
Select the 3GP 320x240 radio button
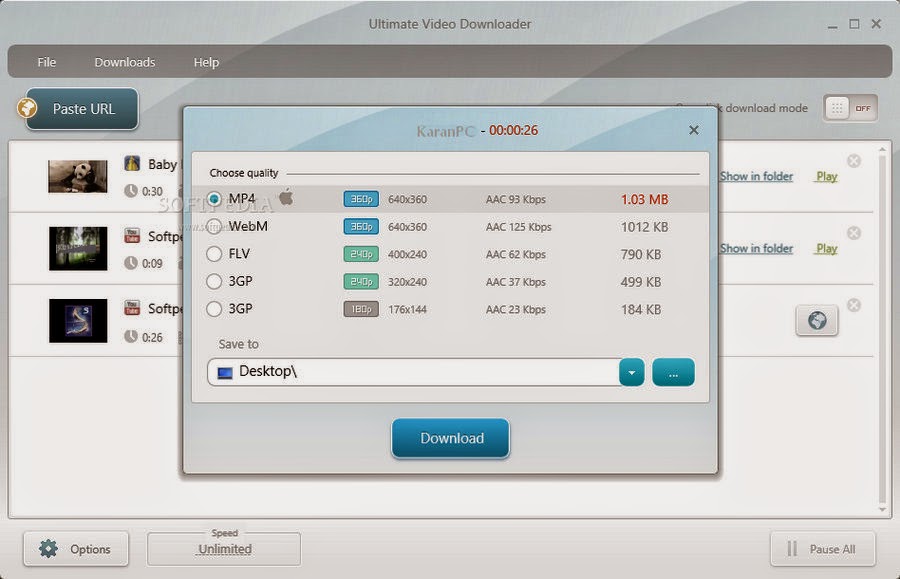tap(214, 281)
